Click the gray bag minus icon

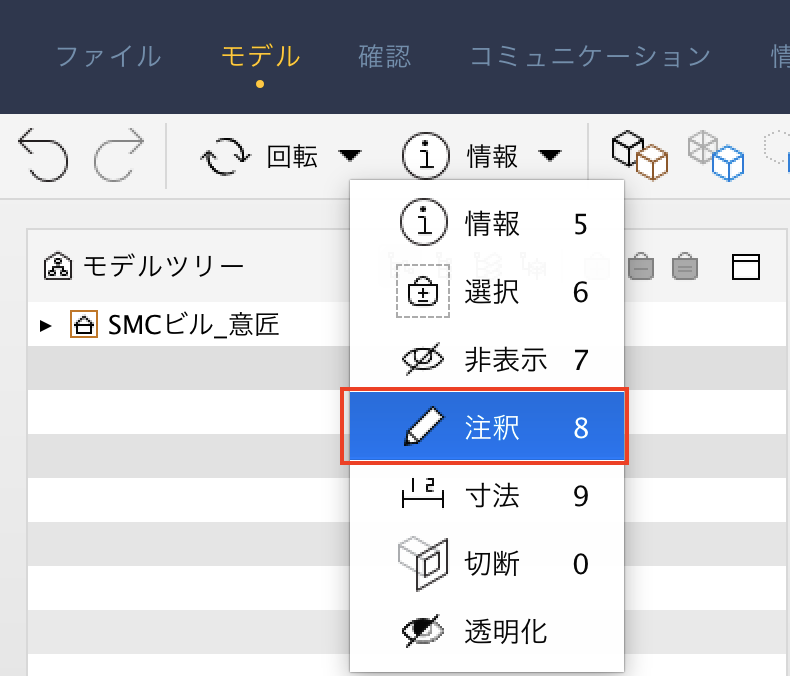641,266
